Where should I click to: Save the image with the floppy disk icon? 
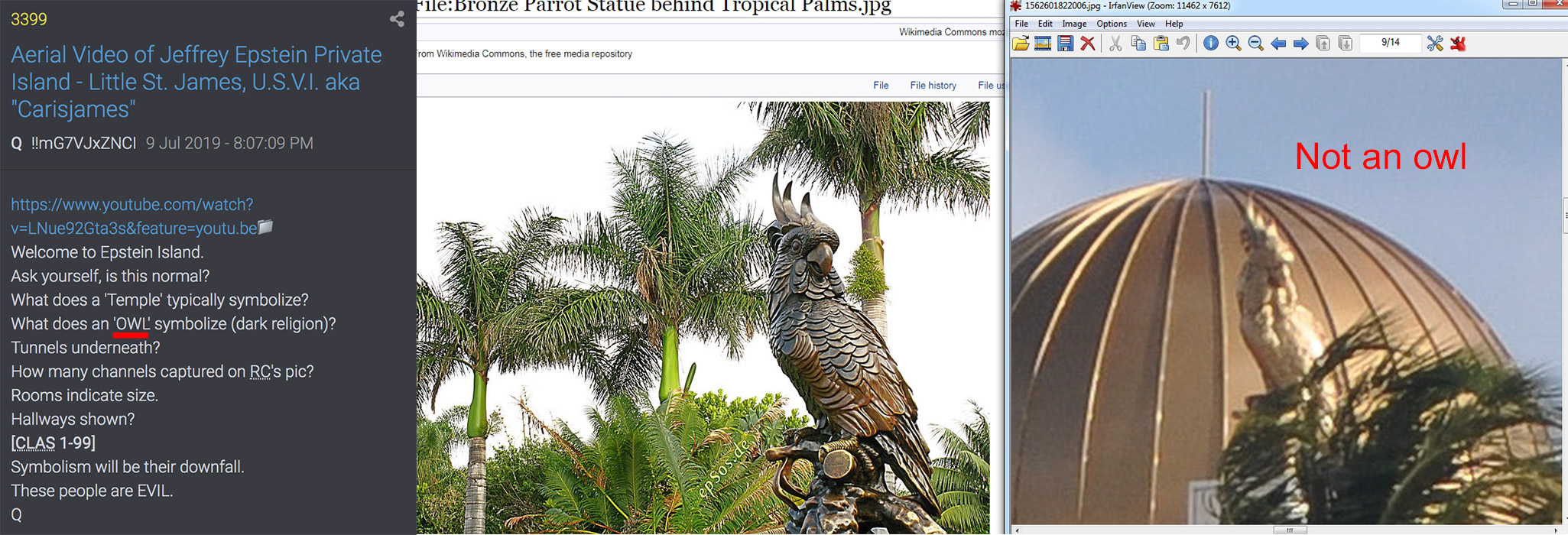(x=1065, y=44)
